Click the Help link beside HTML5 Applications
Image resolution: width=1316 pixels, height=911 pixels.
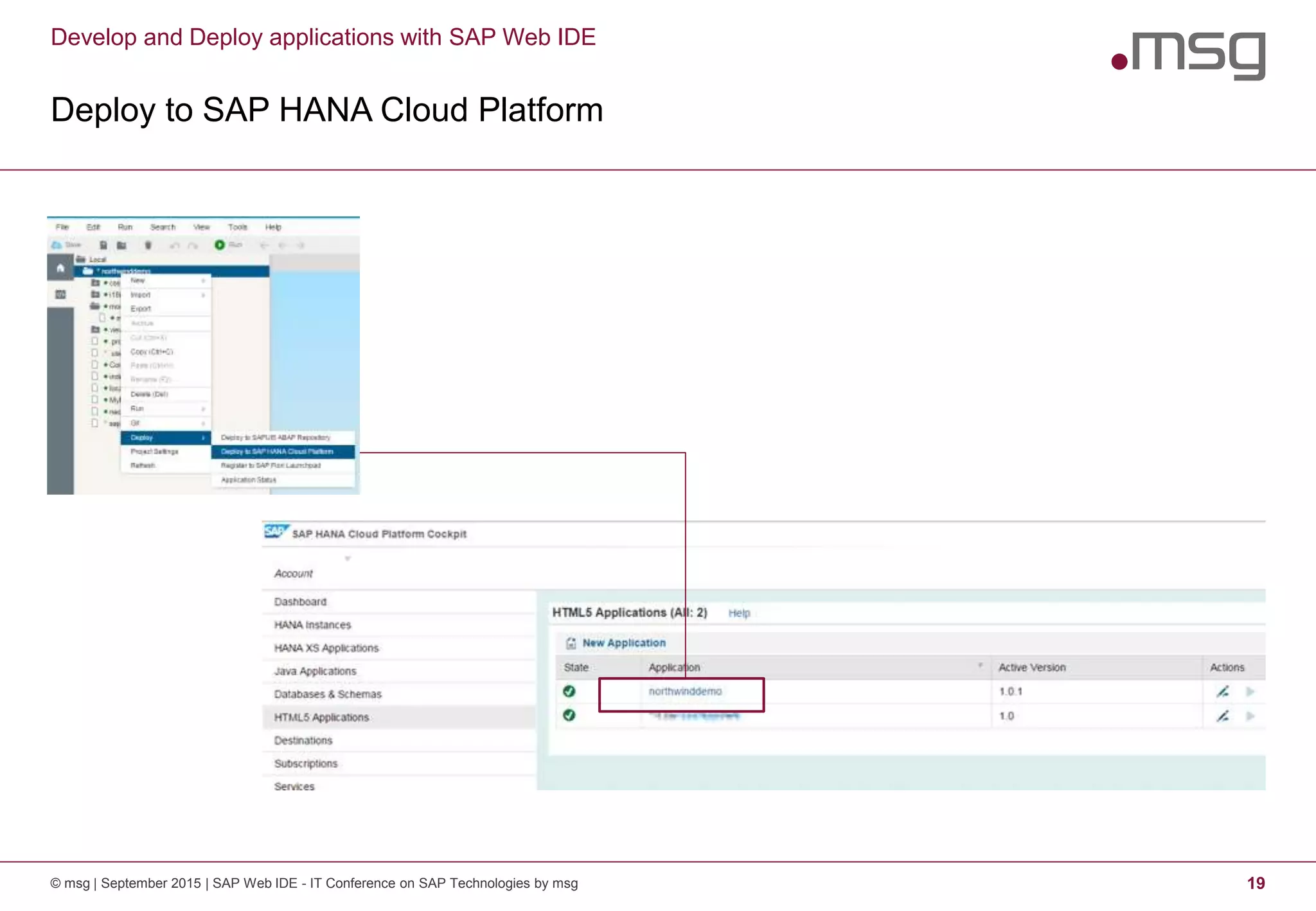[x=739, y=614]
